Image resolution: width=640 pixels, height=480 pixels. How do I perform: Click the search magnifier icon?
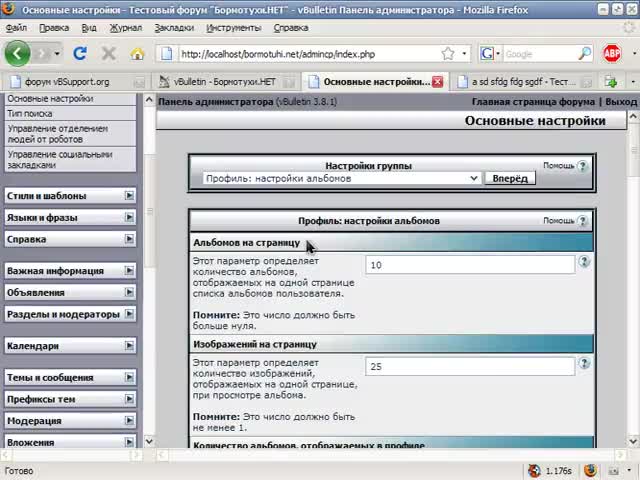[x=586, y=54]
